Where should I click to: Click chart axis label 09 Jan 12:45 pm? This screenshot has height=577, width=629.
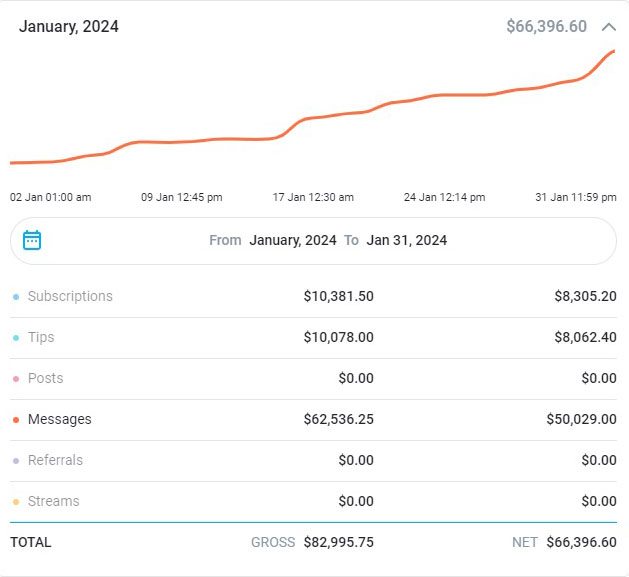coord(182,197)
